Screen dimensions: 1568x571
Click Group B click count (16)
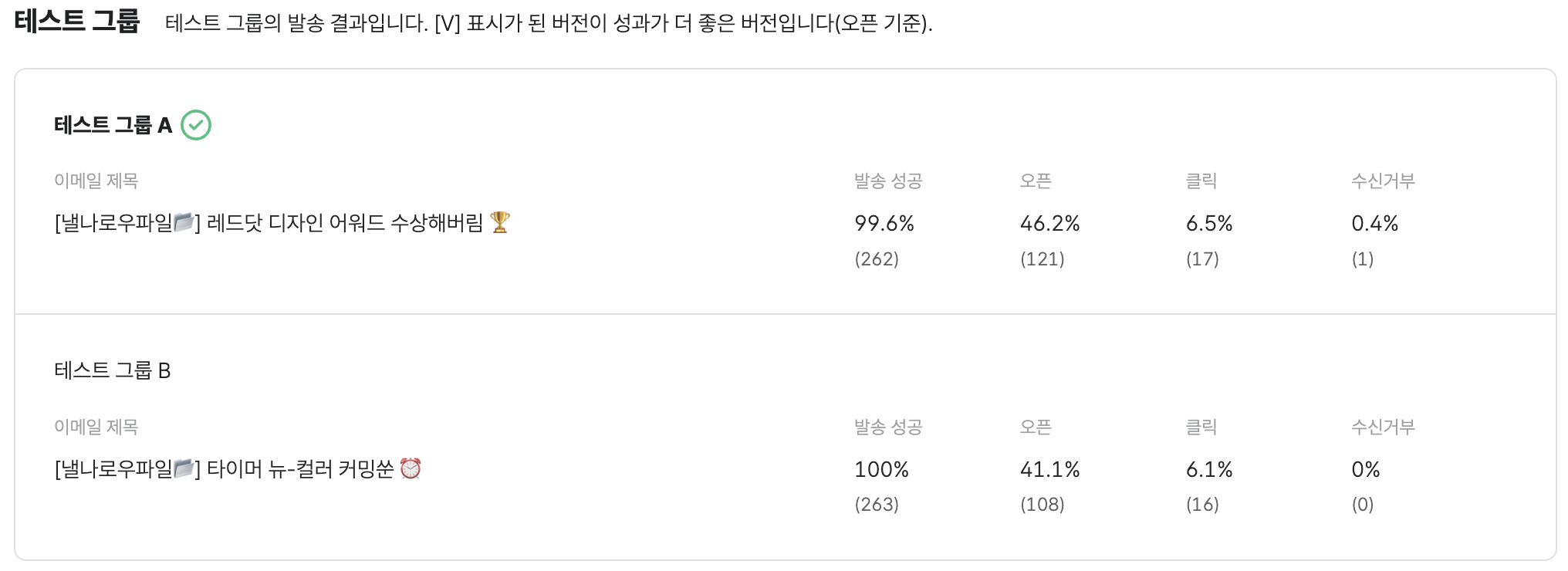[x=1202, y=505]
